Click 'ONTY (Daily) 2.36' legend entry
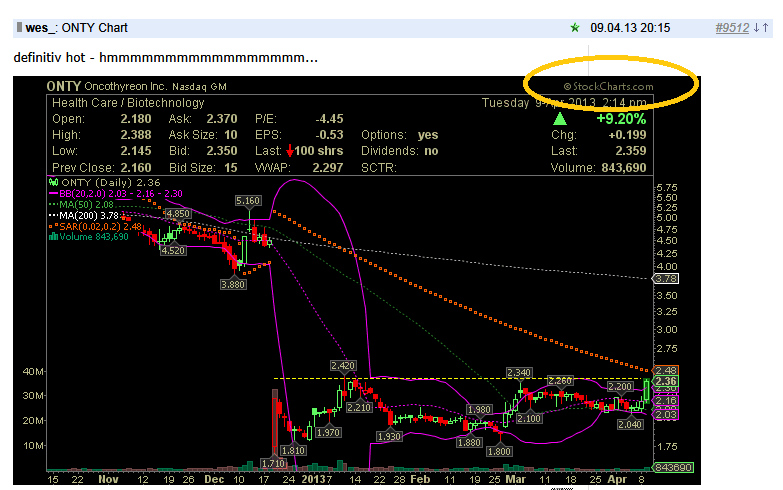This screenshot has width=783, height=490. pos(105,183)
